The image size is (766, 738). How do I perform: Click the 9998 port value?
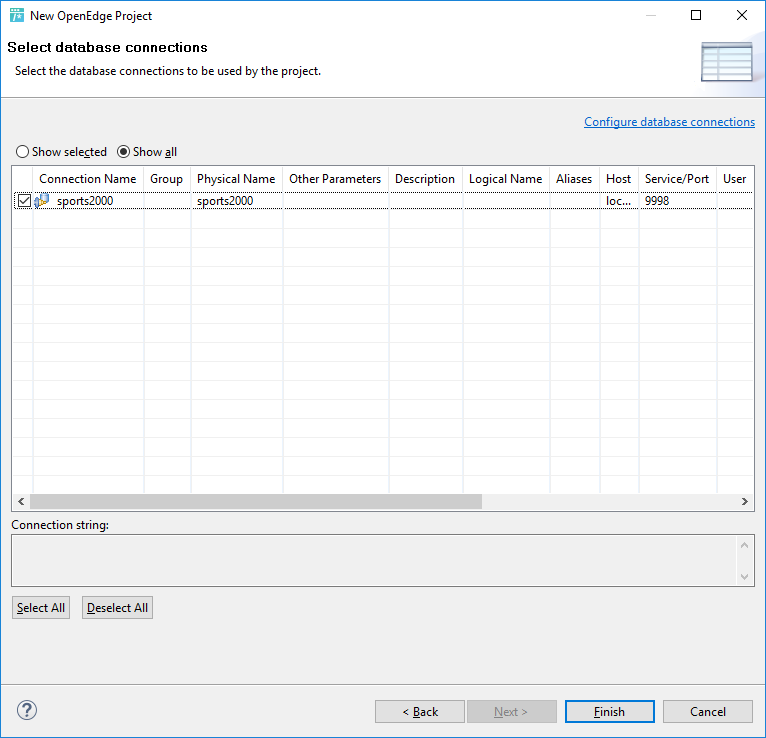coord(657,201)
